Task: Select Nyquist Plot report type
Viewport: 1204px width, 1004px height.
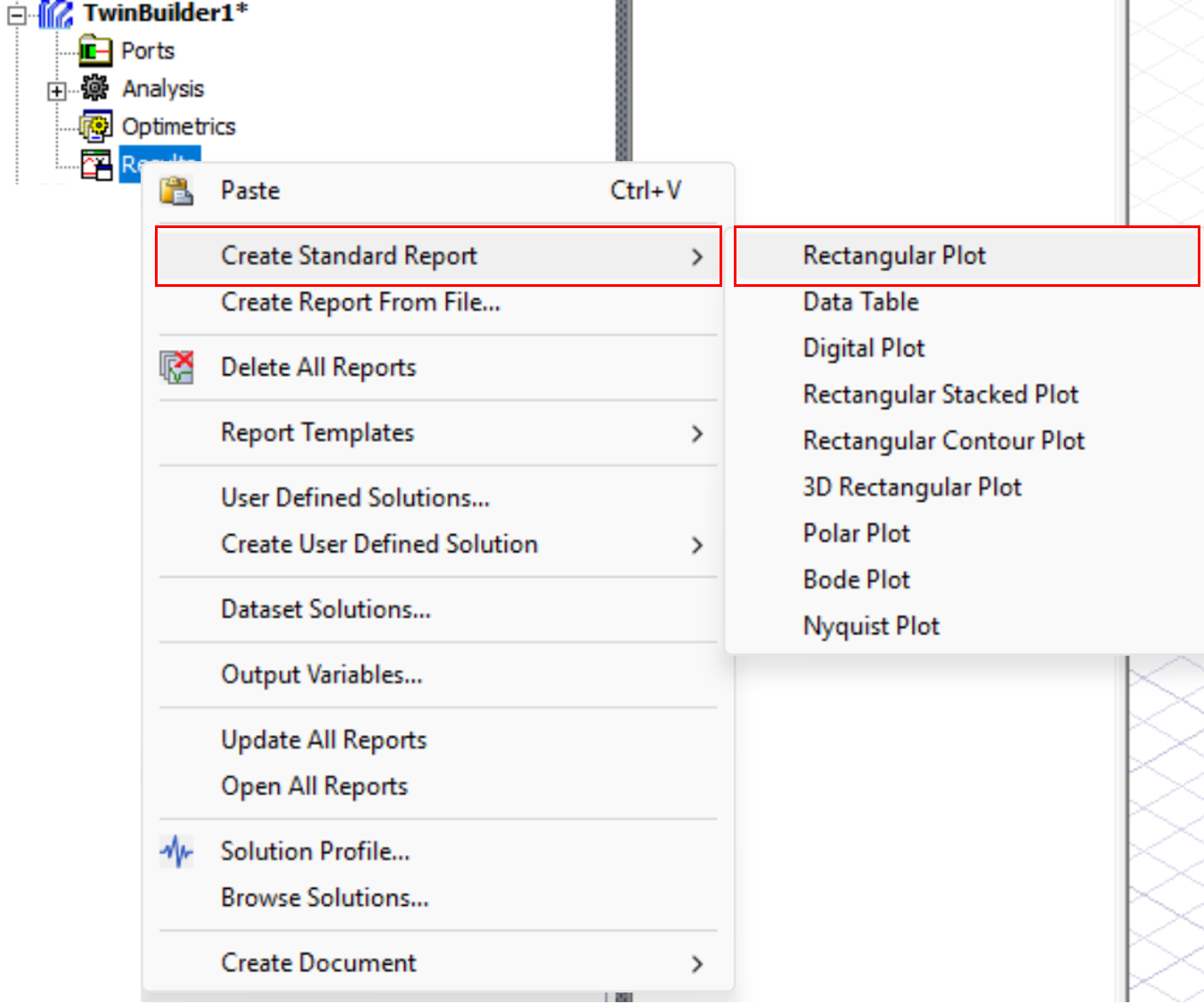Action: pos(966,626)
